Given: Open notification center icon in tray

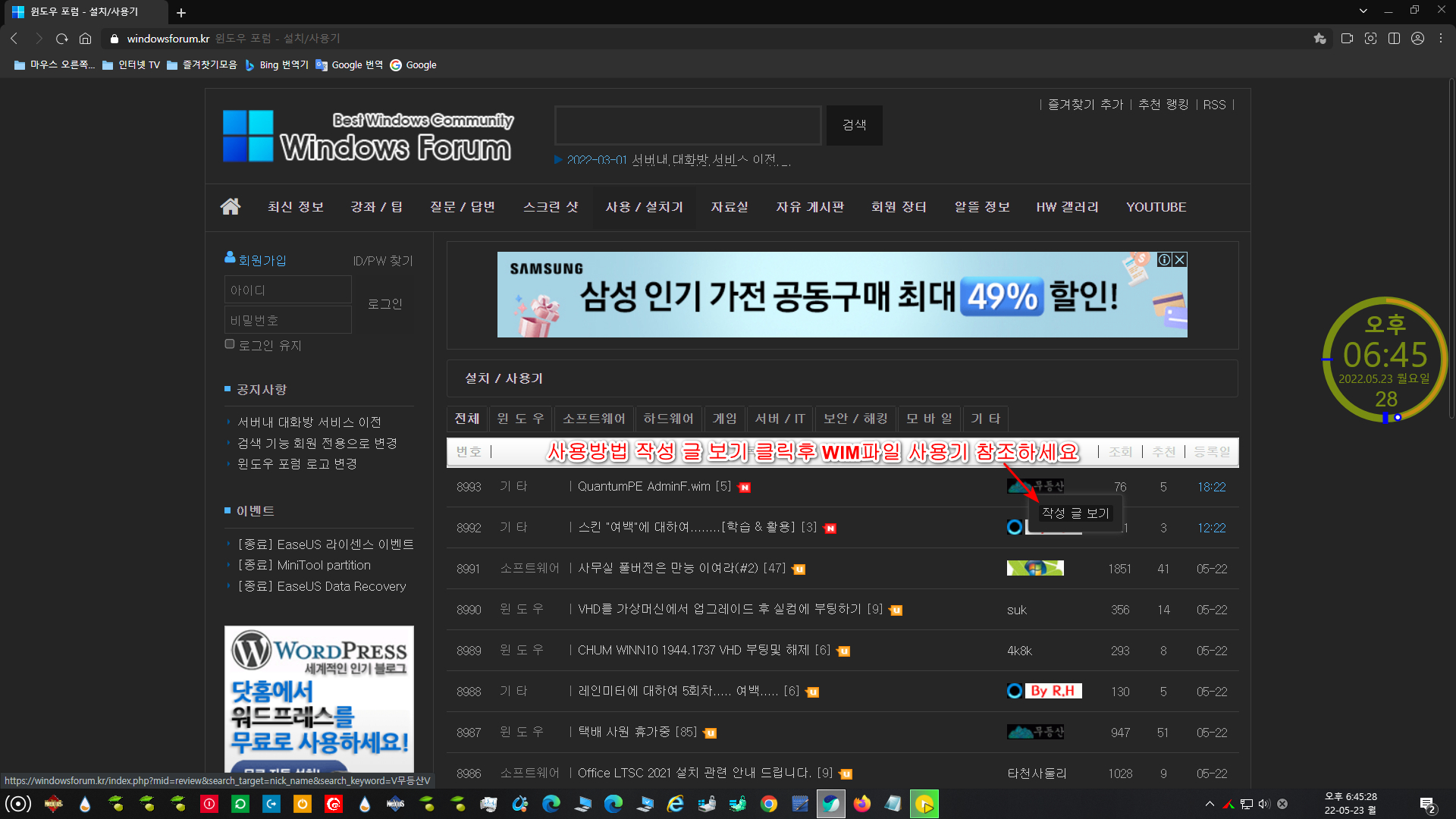Looking at the screenshot, I should tap(1428, 805).
